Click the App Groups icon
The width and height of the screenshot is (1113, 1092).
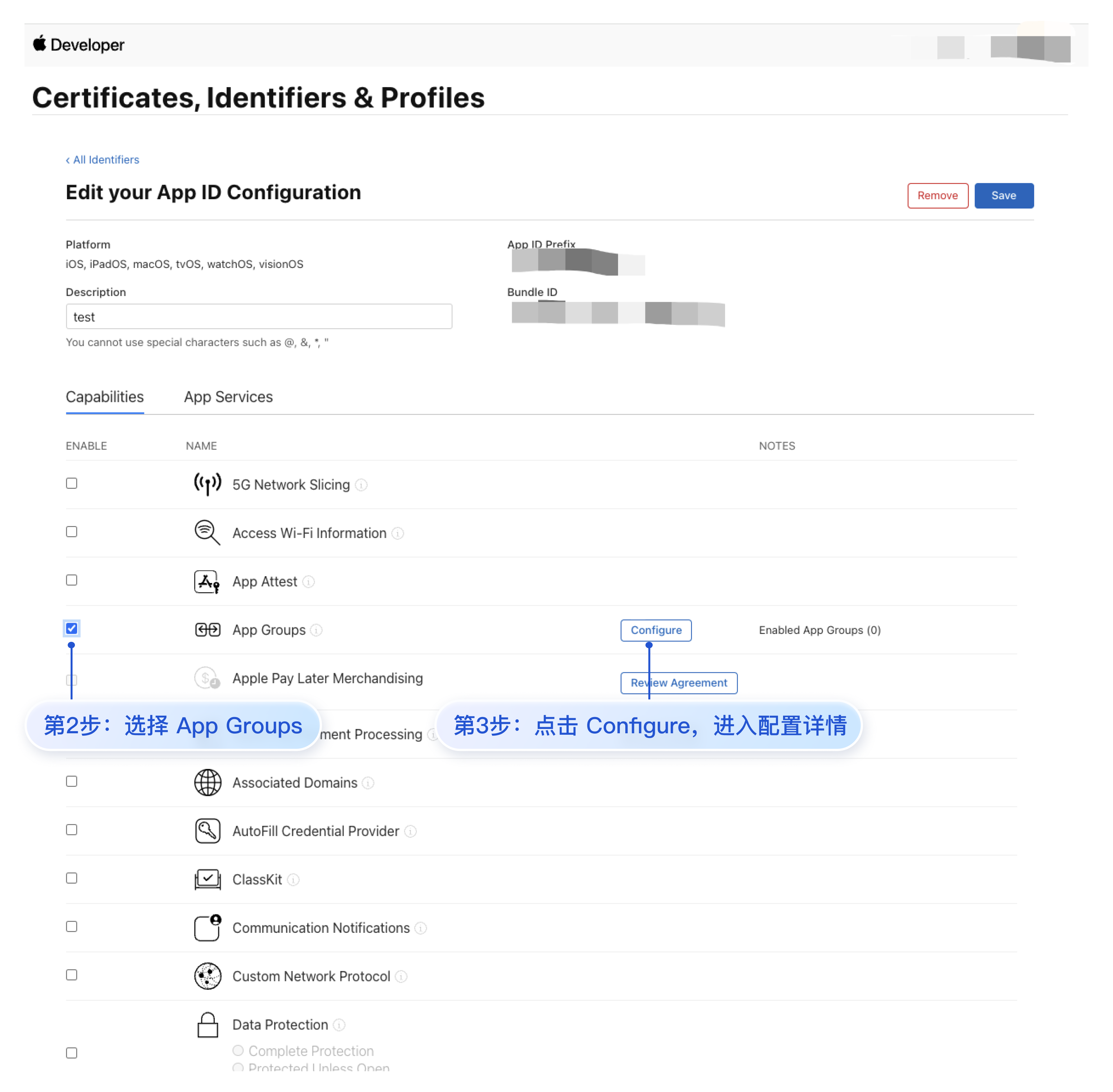[207, 630]
